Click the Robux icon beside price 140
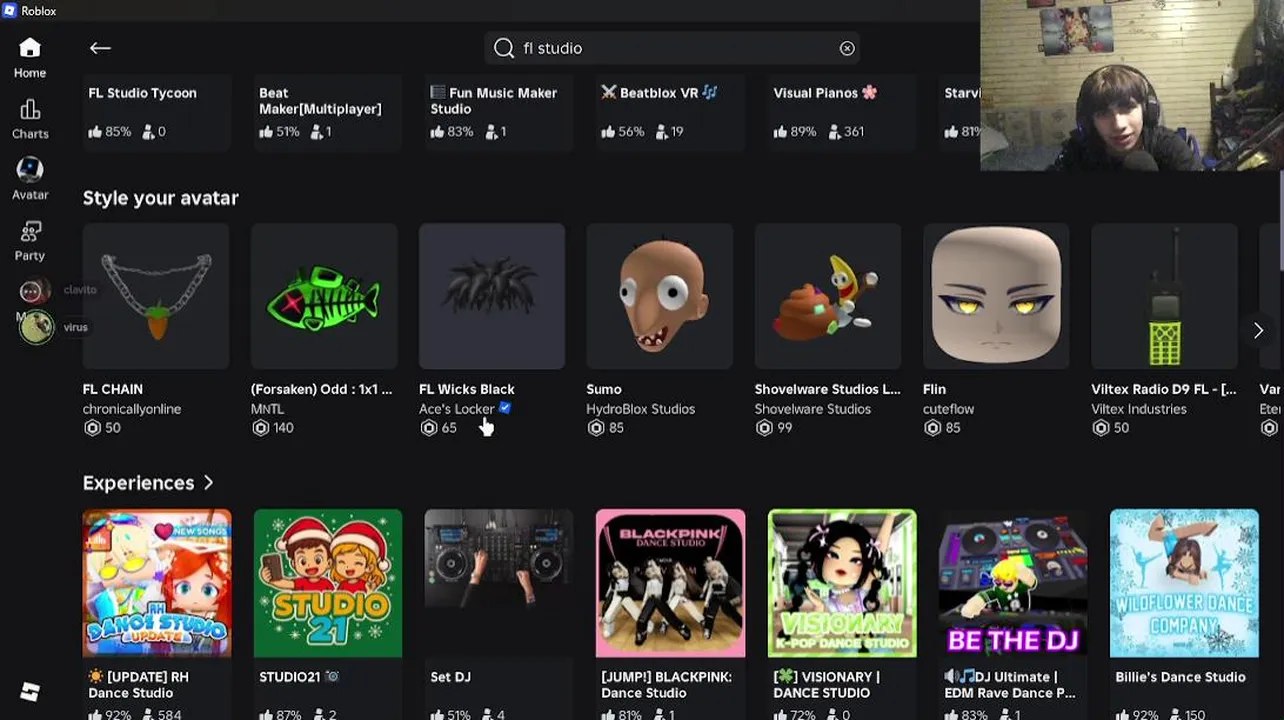This screenshot has height=720, width=1284. click(261, 427)
